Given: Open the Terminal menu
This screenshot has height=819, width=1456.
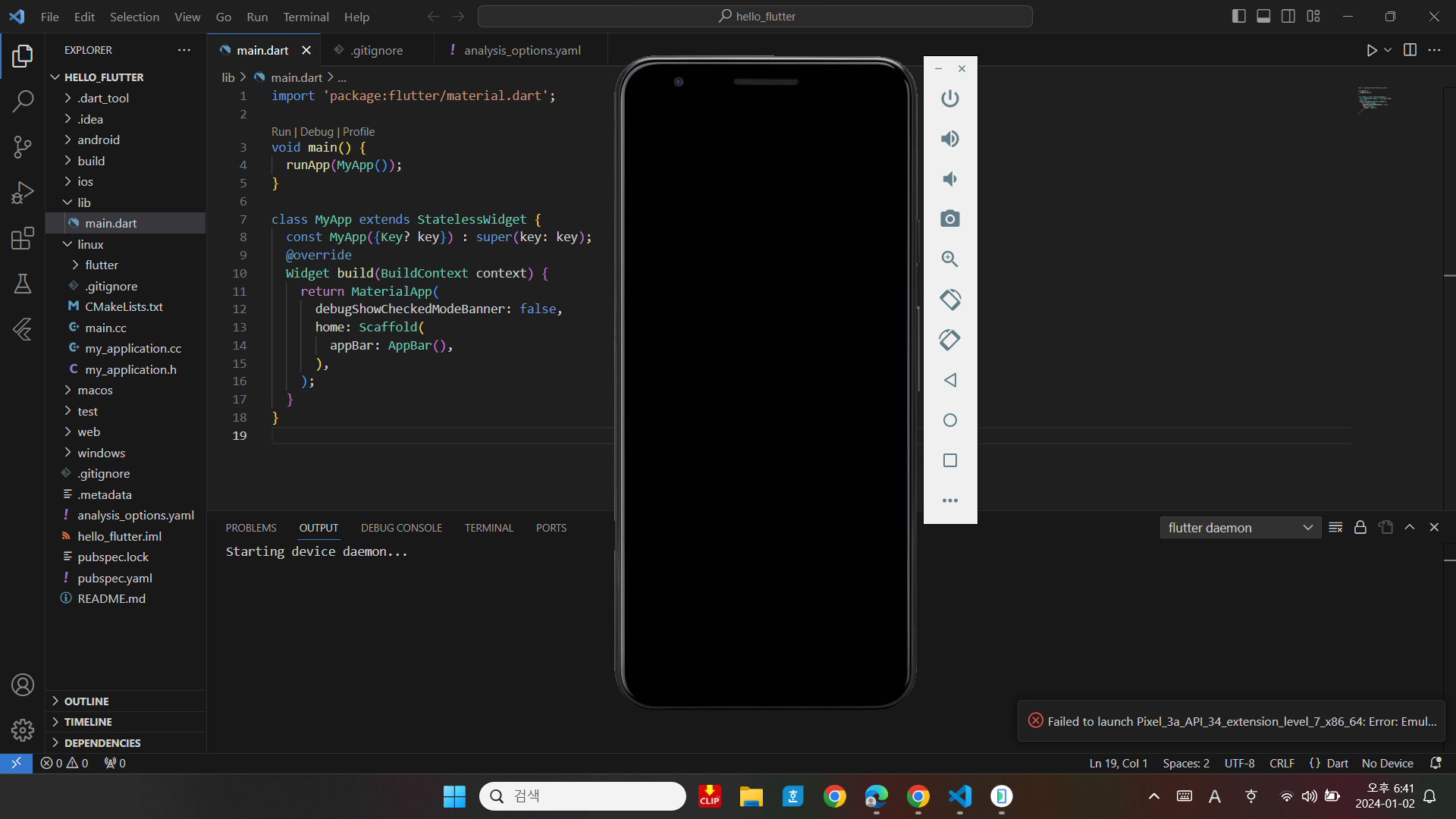Looking at the screenshot, I should (306, 17).
